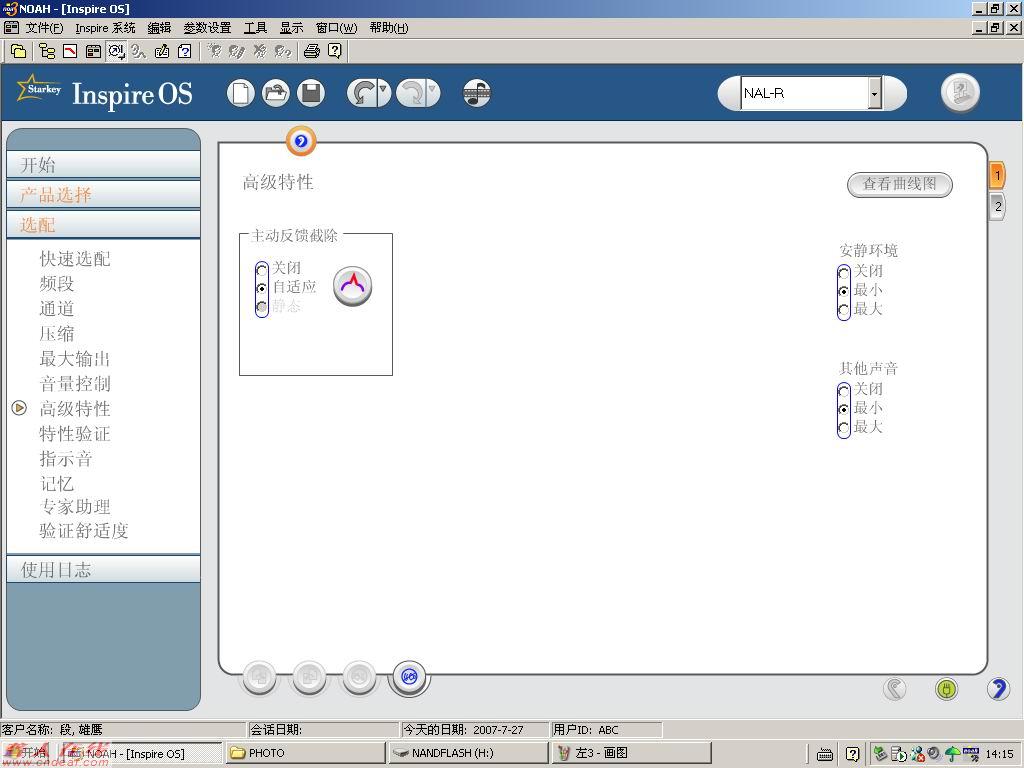The width and height of the screenshot is (1024, 768).
Task: Expand the 使用日志 sidebar section
Action: point(103,569)
